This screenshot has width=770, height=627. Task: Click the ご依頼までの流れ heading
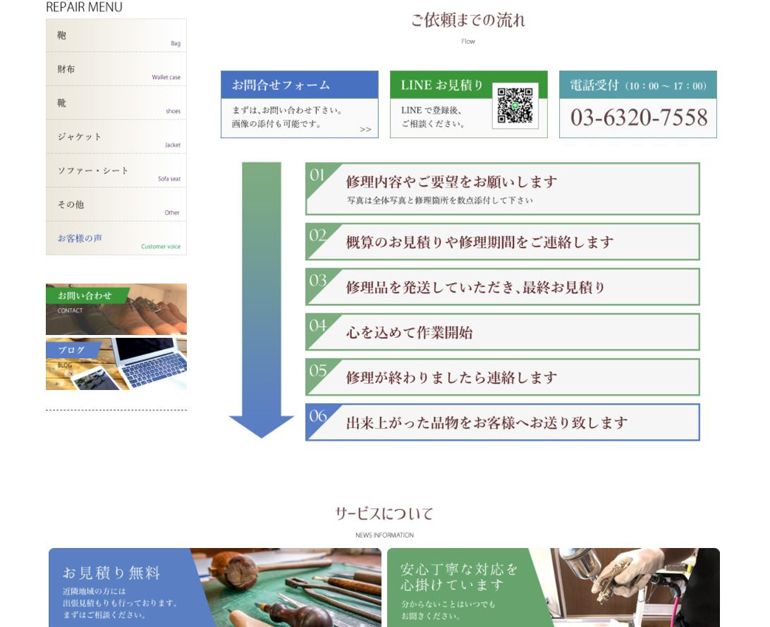click(x=468, y=20)
